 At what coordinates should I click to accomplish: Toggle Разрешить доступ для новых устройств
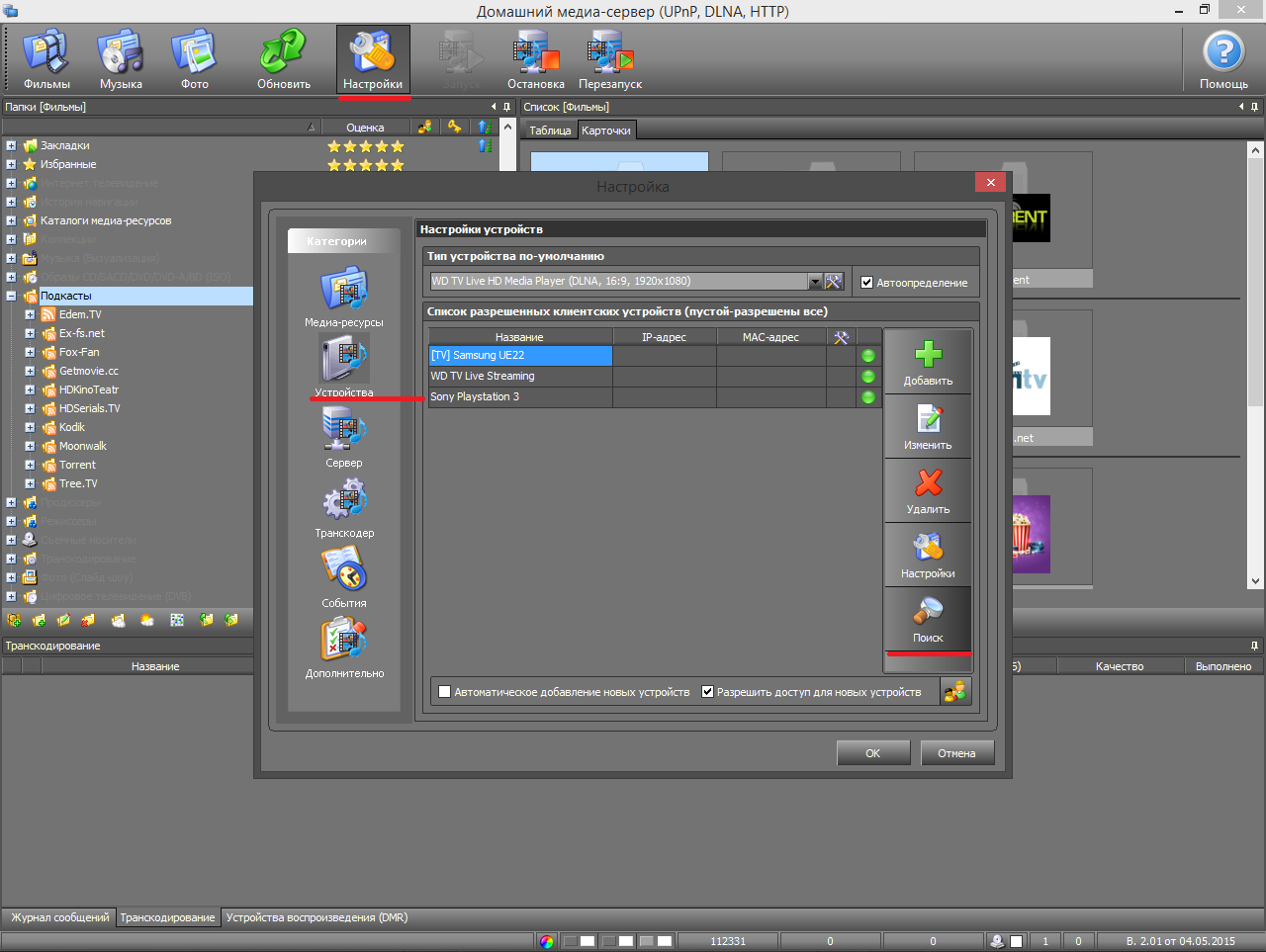coord(708,692)
